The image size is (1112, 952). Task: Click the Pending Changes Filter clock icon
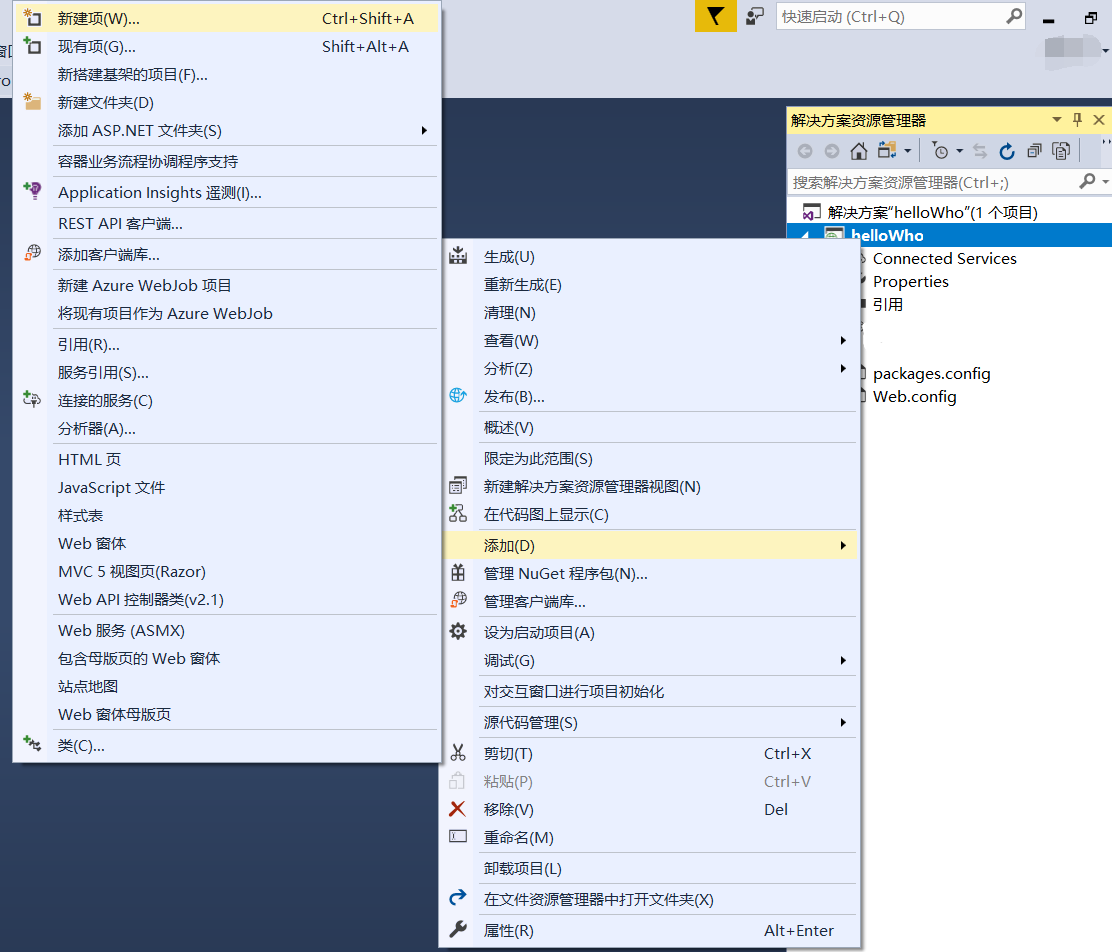click(x=940, y=151)
